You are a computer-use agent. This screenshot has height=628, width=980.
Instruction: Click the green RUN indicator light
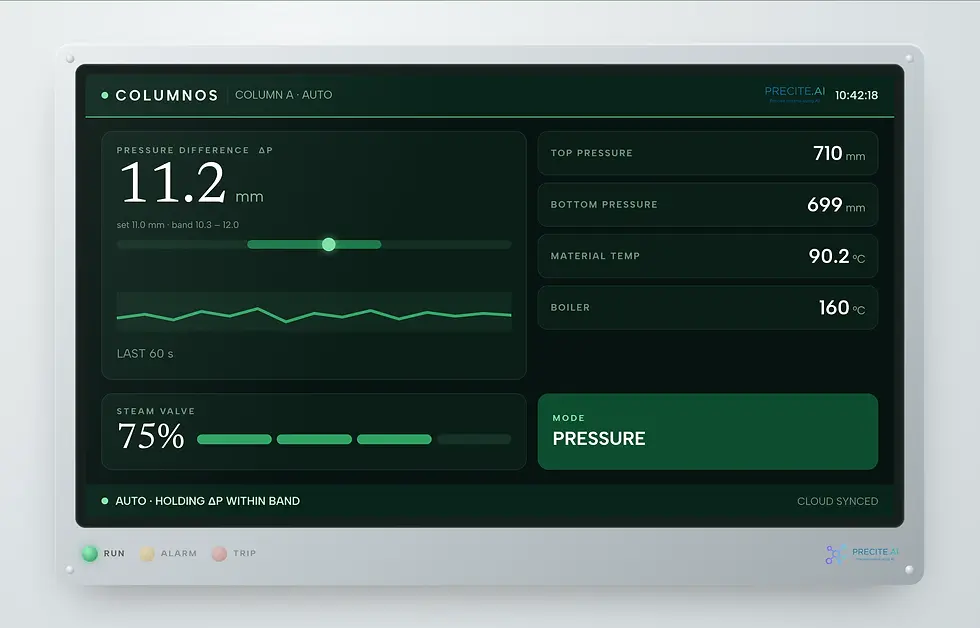[x=90, y=553]
